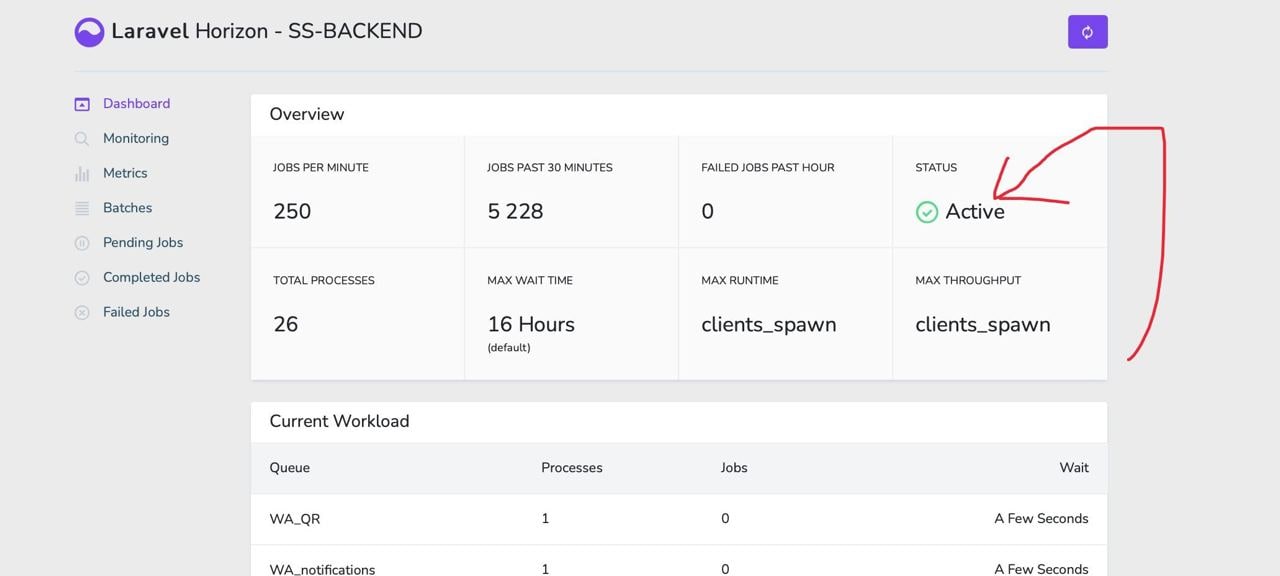Click the Batches list icon

click(82, 208)
